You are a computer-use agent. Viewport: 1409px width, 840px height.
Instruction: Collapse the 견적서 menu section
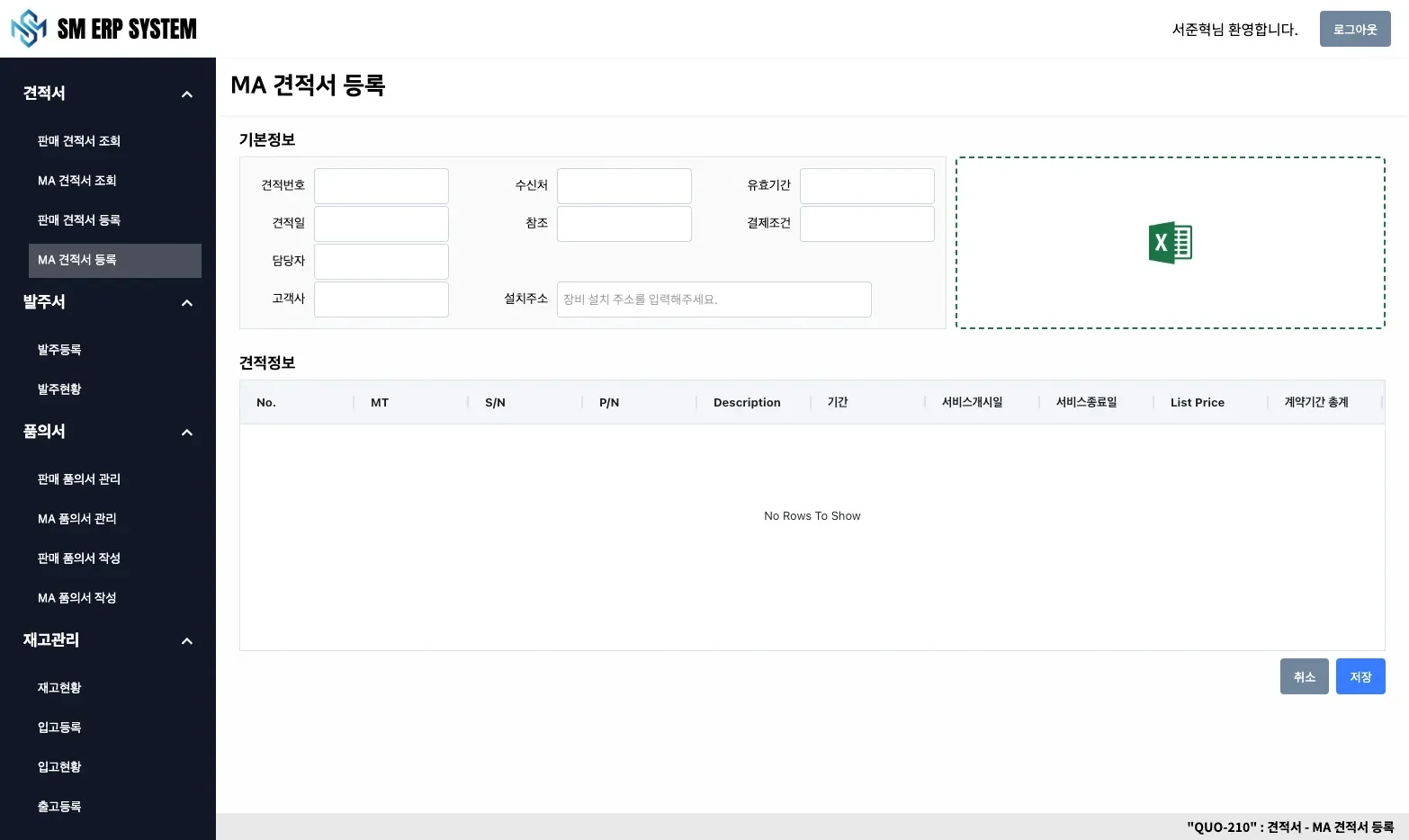point(187,94)
